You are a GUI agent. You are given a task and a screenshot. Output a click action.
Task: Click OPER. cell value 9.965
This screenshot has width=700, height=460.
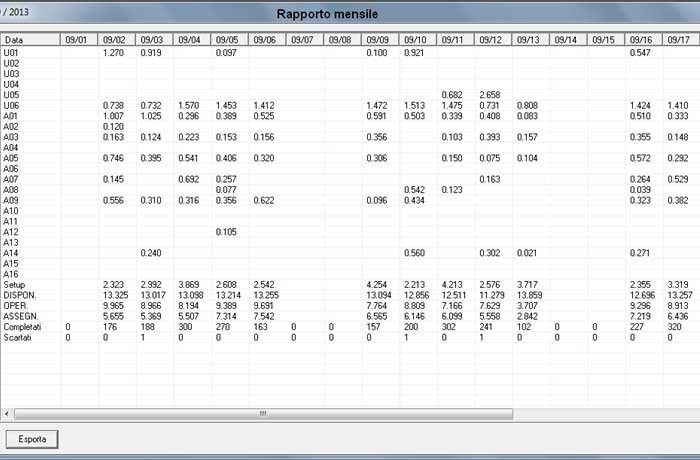(113, 306)
